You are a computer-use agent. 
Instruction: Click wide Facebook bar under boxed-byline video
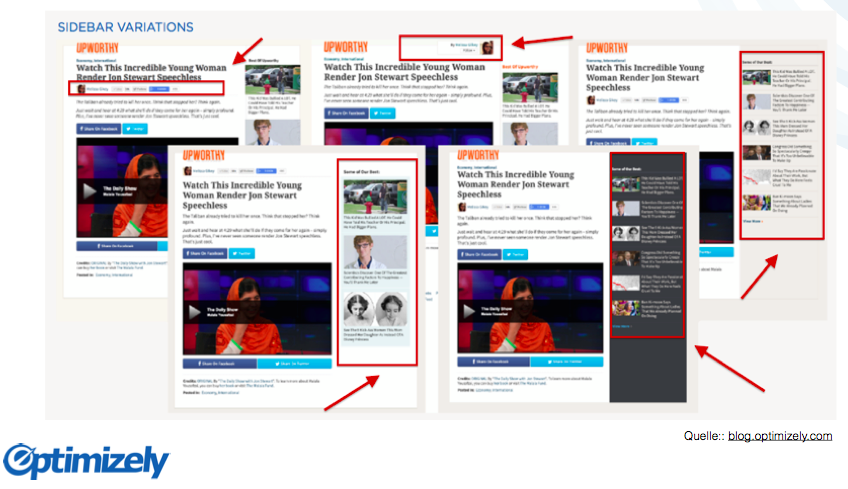[117, 246]
